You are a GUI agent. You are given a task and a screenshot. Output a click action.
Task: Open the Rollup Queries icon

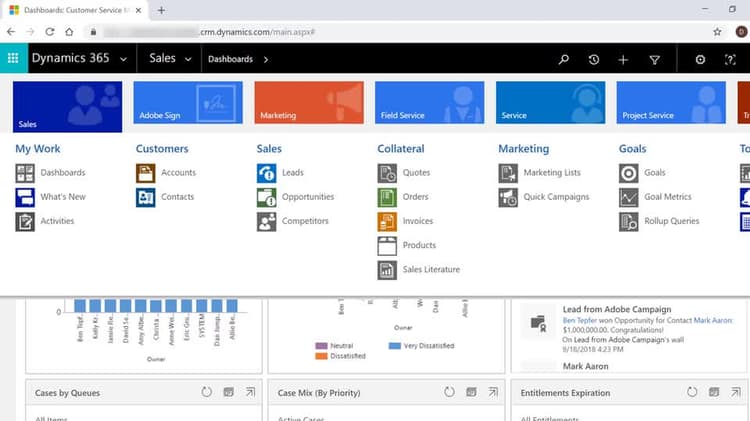(629, 222)
